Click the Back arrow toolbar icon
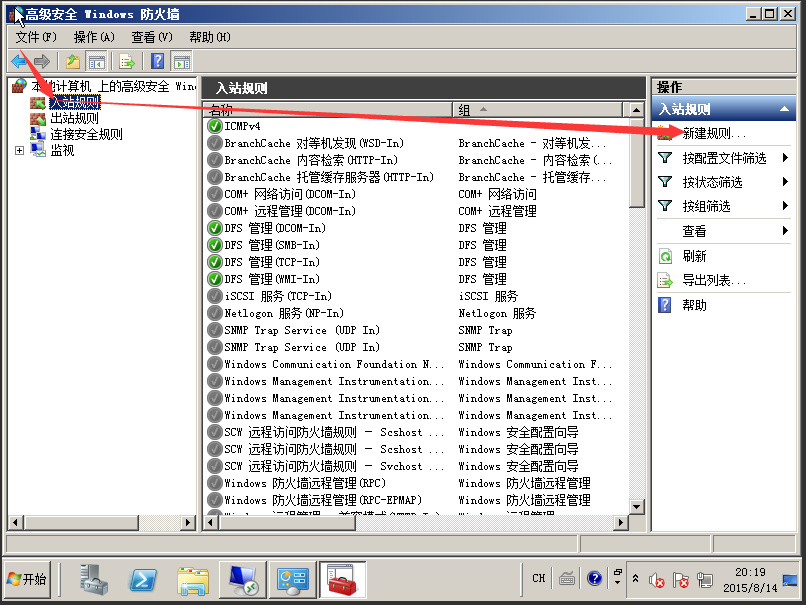Screen dimensions: 806x605 click(x=20, y=62)
